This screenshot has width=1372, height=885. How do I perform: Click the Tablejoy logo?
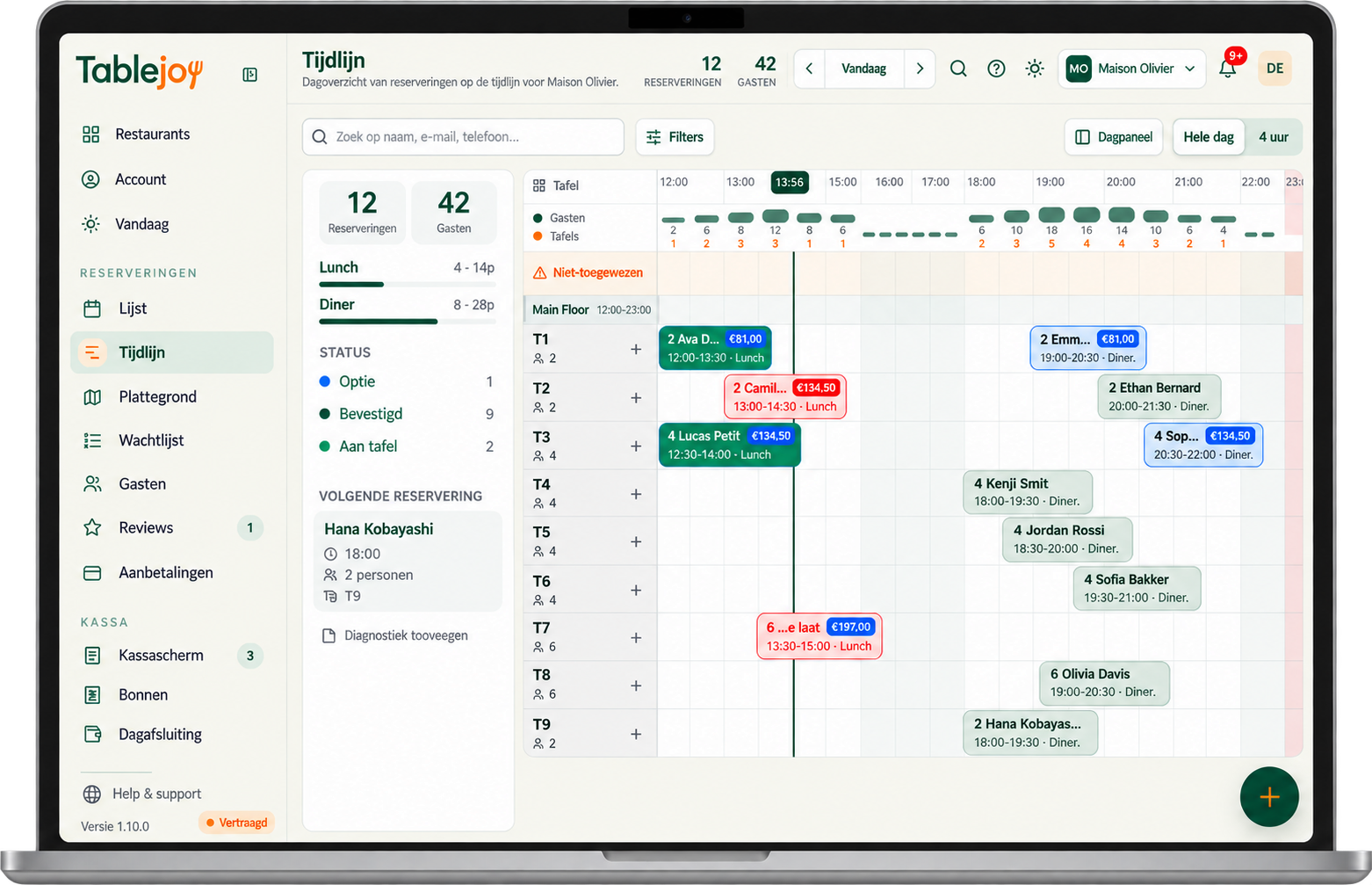(x=140, y=72)
